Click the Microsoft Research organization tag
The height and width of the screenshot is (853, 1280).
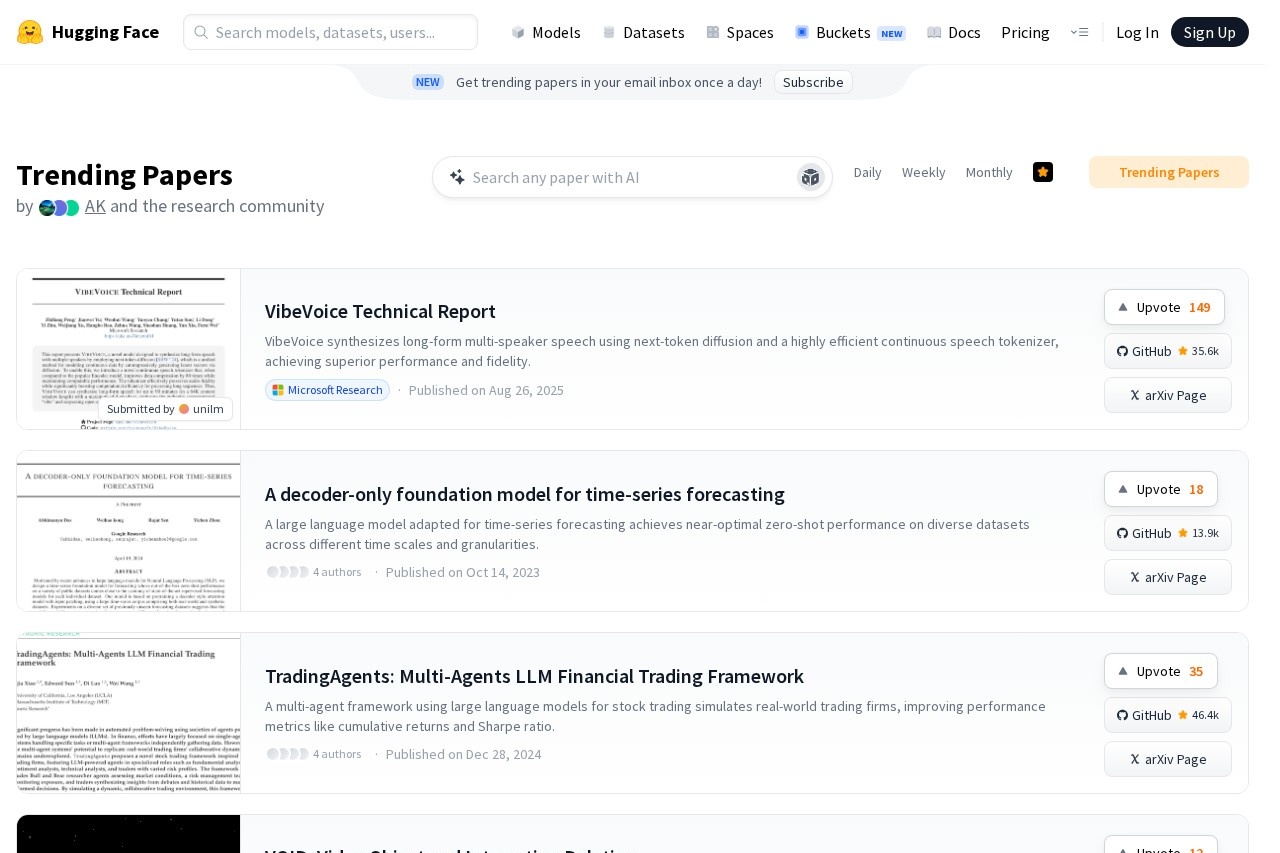pos(327,390)
